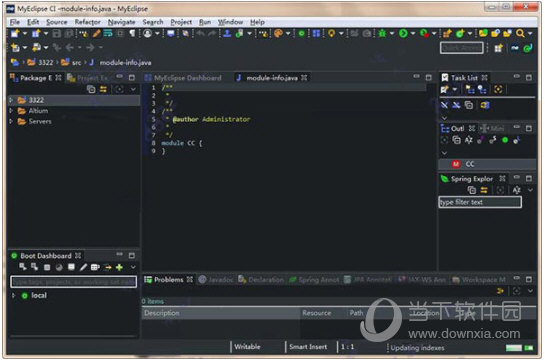Click the Spring Explorer type filter text field
Image resolution: width=545 pixels, height=363 pixels.
tap(480, 202)
